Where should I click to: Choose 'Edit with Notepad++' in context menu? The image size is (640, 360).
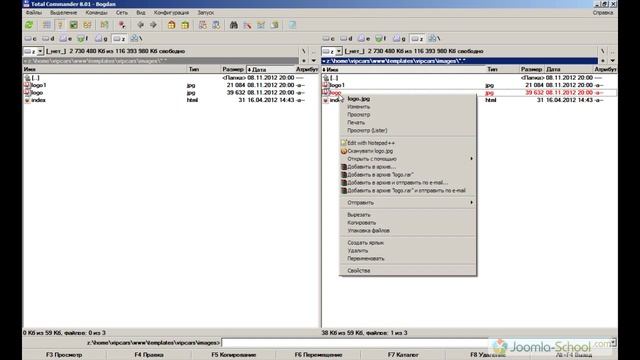pos(408,143)
